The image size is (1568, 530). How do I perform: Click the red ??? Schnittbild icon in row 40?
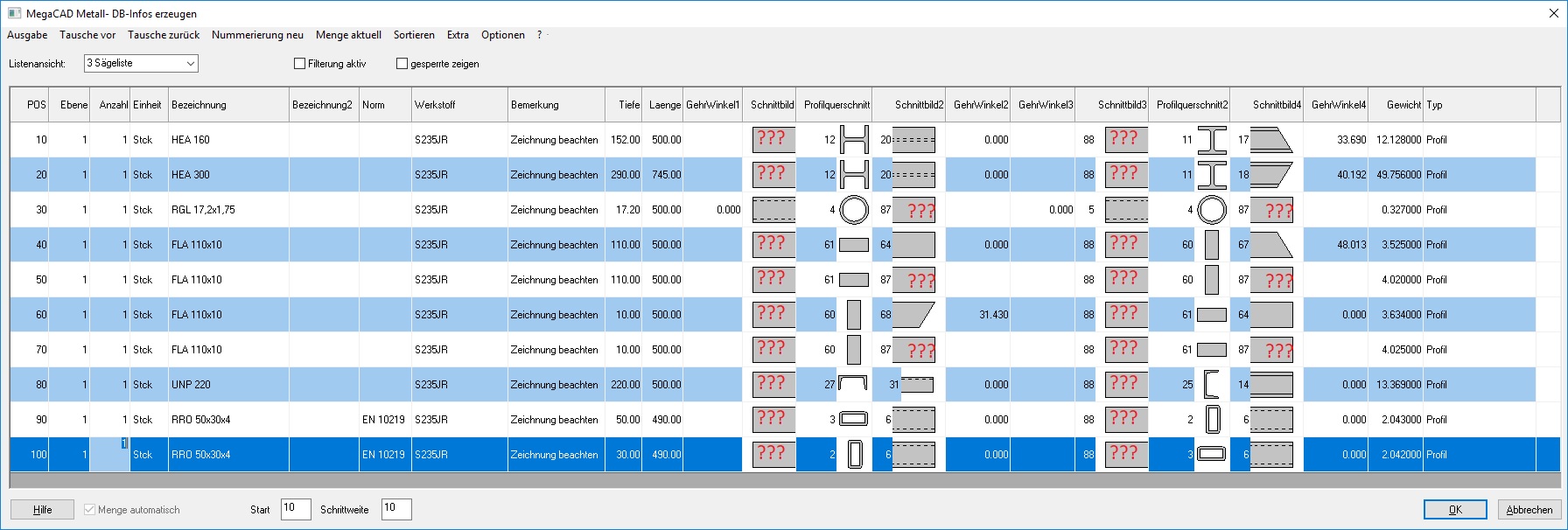(x=773, y=244)
